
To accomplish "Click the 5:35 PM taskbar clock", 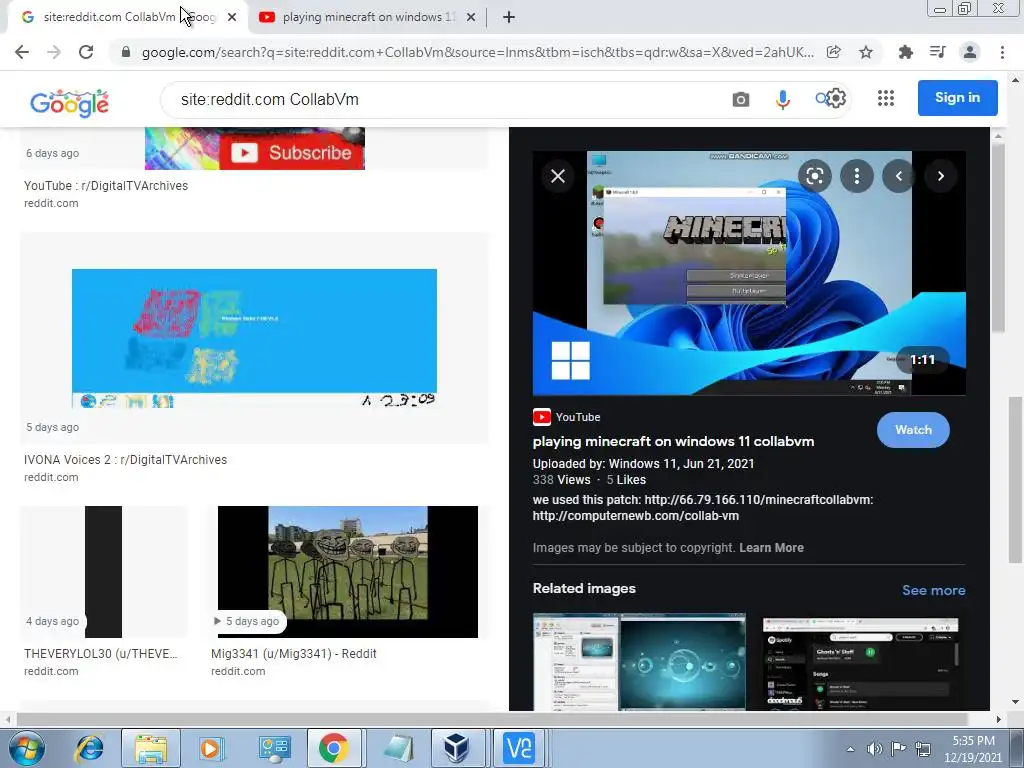I will [973, 748].
